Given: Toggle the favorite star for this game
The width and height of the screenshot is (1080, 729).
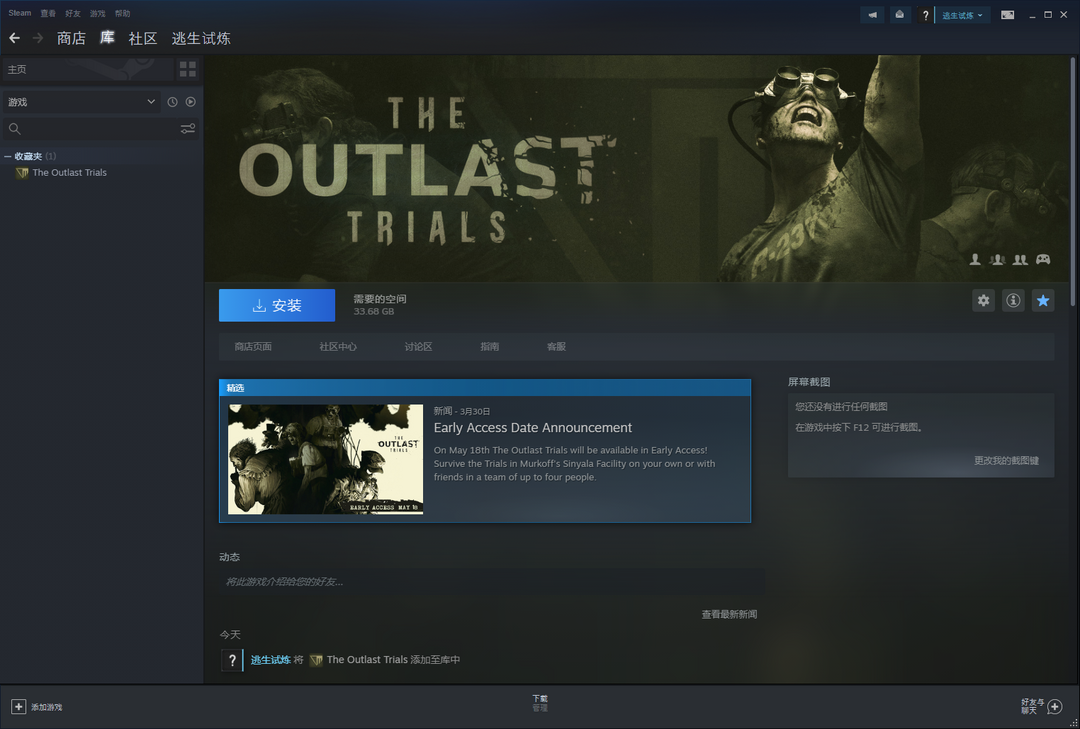Looking at the screenshot, I should pyautogui.click(x=1043, y=300).
